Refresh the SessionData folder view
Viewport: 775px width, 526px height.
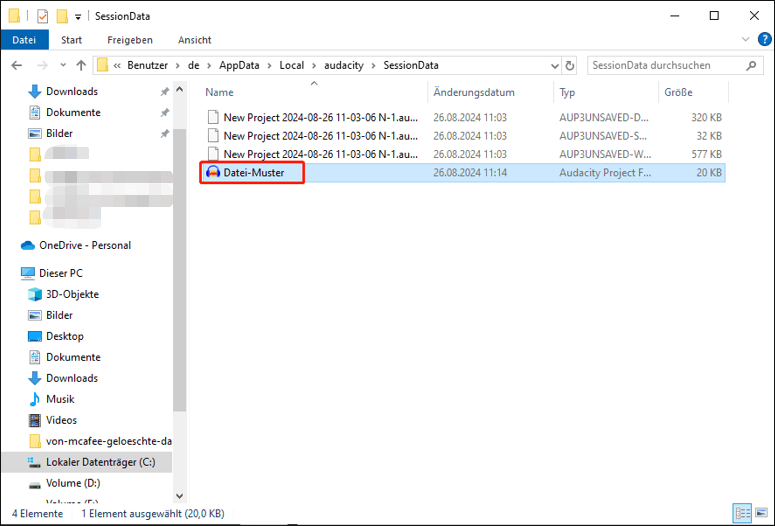[x=570, y=65]
